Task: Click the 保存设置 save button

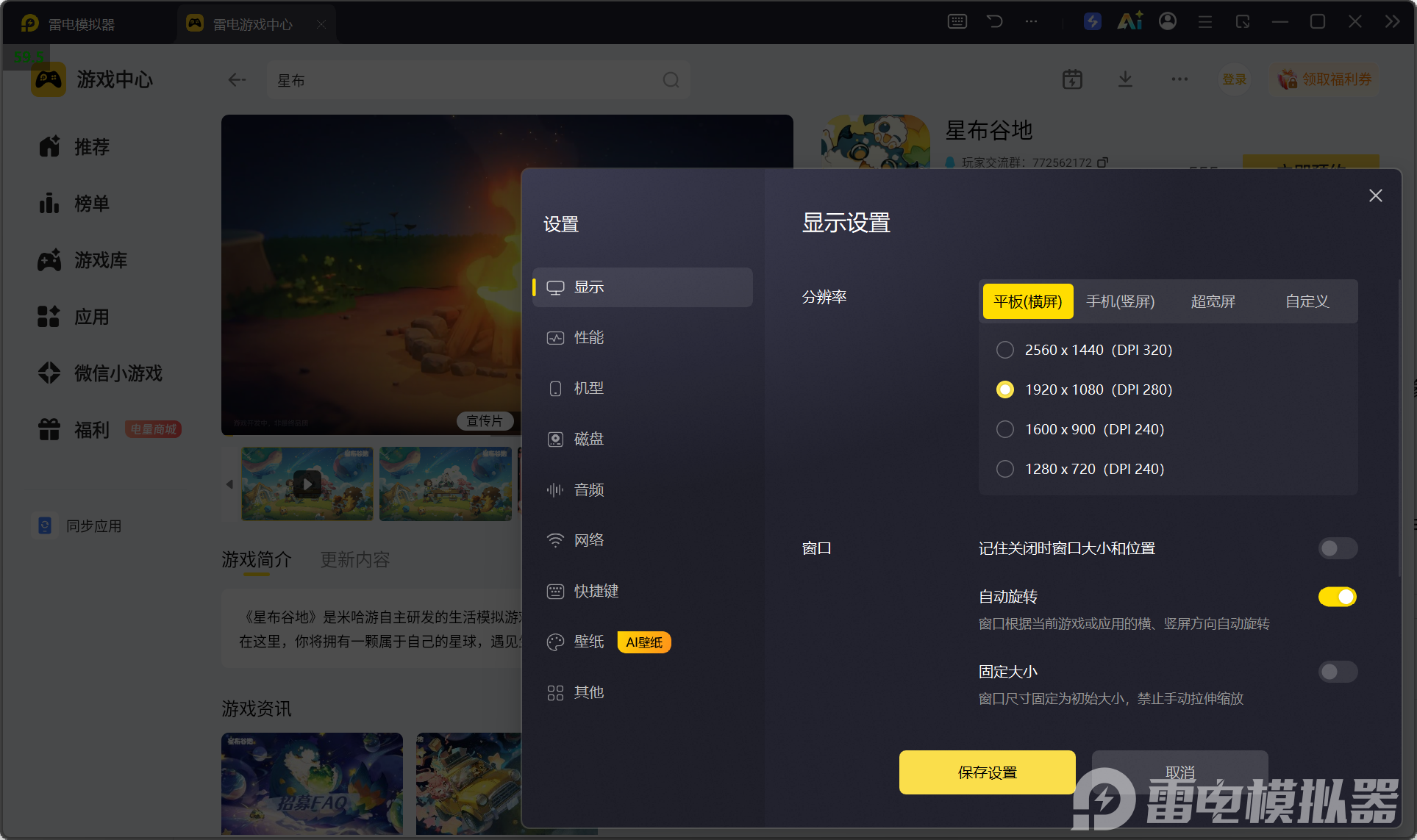Action: (988, 772)
